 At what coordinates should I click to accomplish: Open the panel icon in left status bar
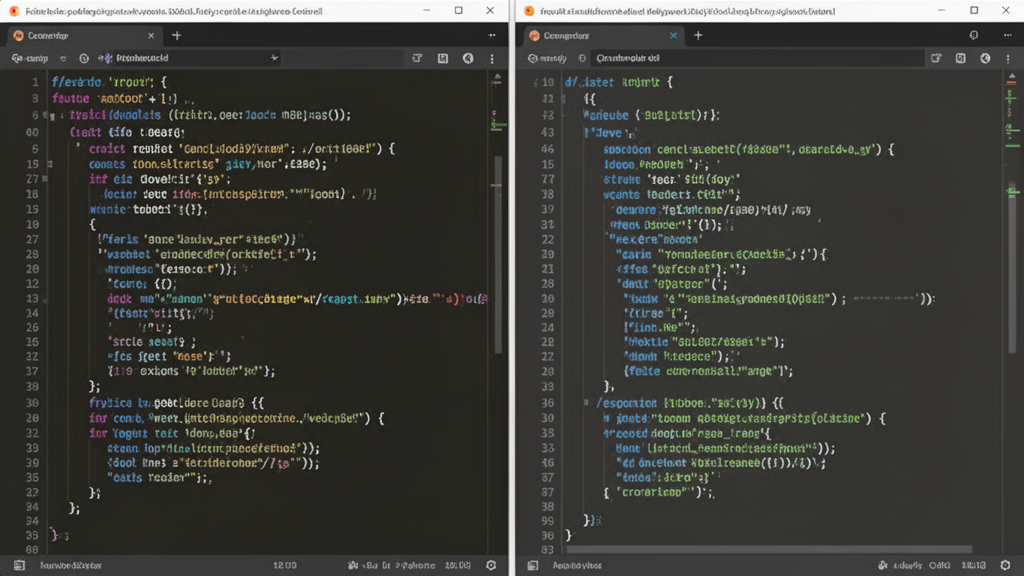[x=20, y=565]
